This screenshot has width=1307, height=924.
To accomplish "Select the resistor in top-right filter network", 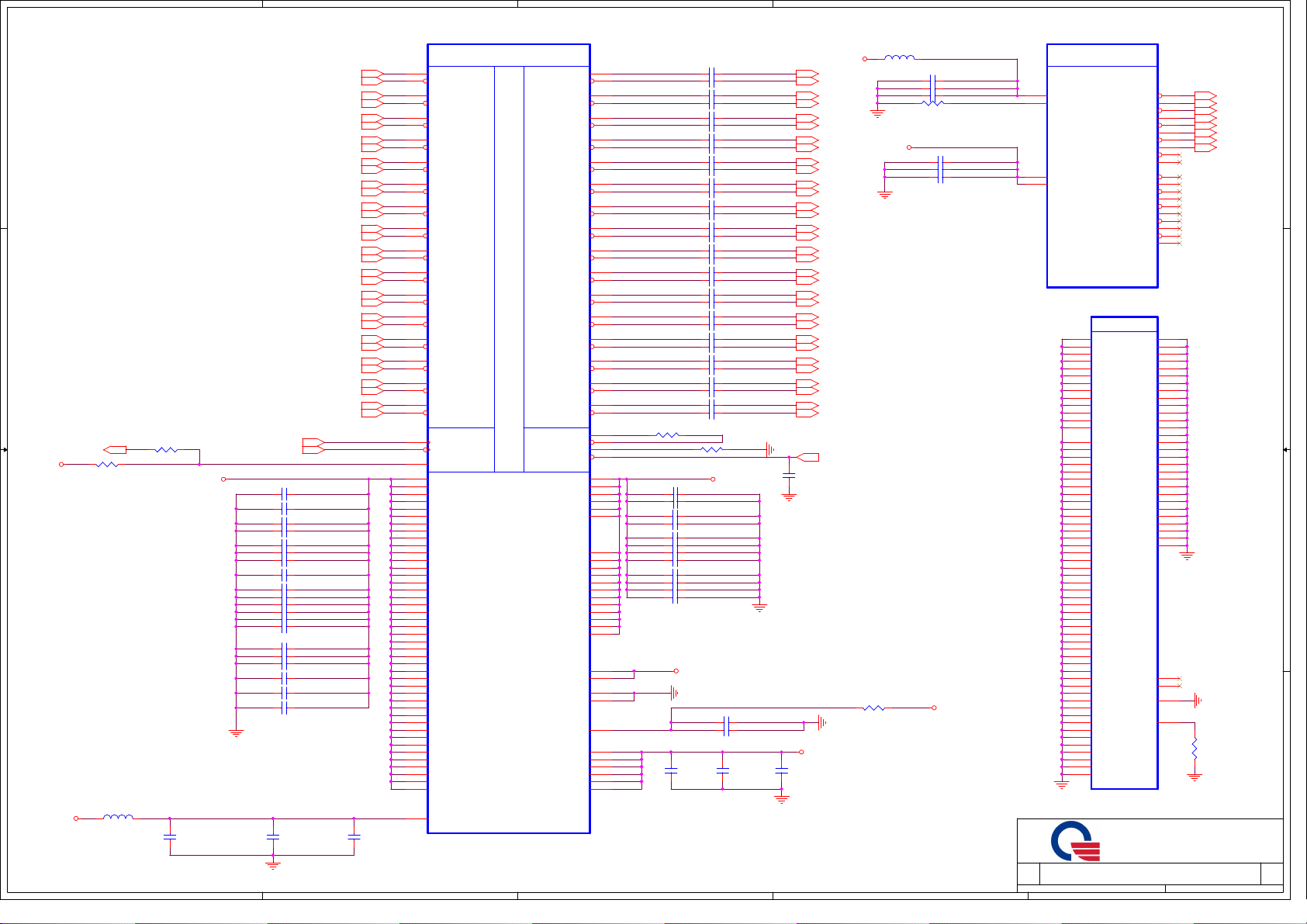I will click(x=932, y=103).
